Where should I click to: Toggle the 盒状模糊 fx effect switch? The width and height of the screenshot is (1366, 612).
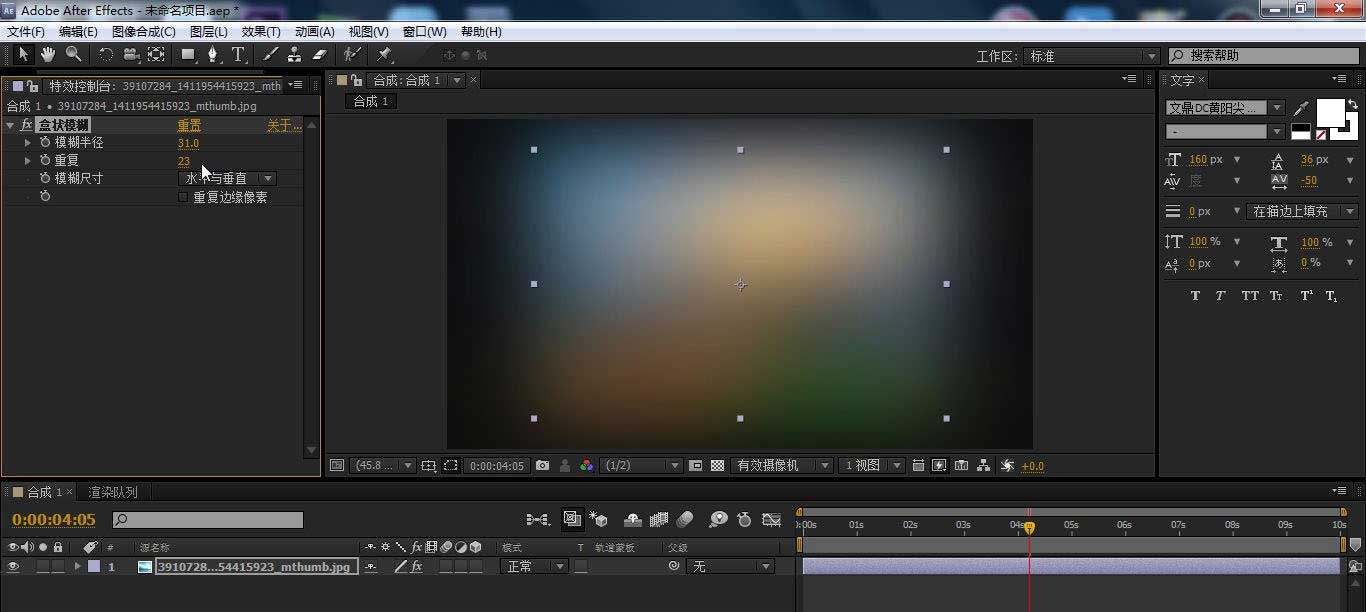point(26,125)
